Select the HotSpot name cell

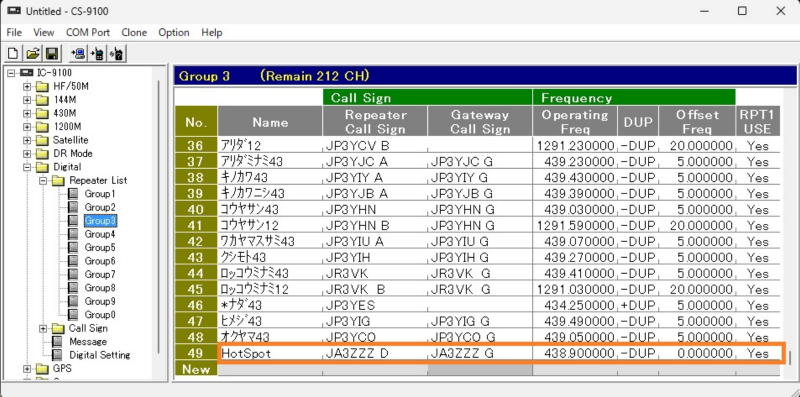[270, 353]
